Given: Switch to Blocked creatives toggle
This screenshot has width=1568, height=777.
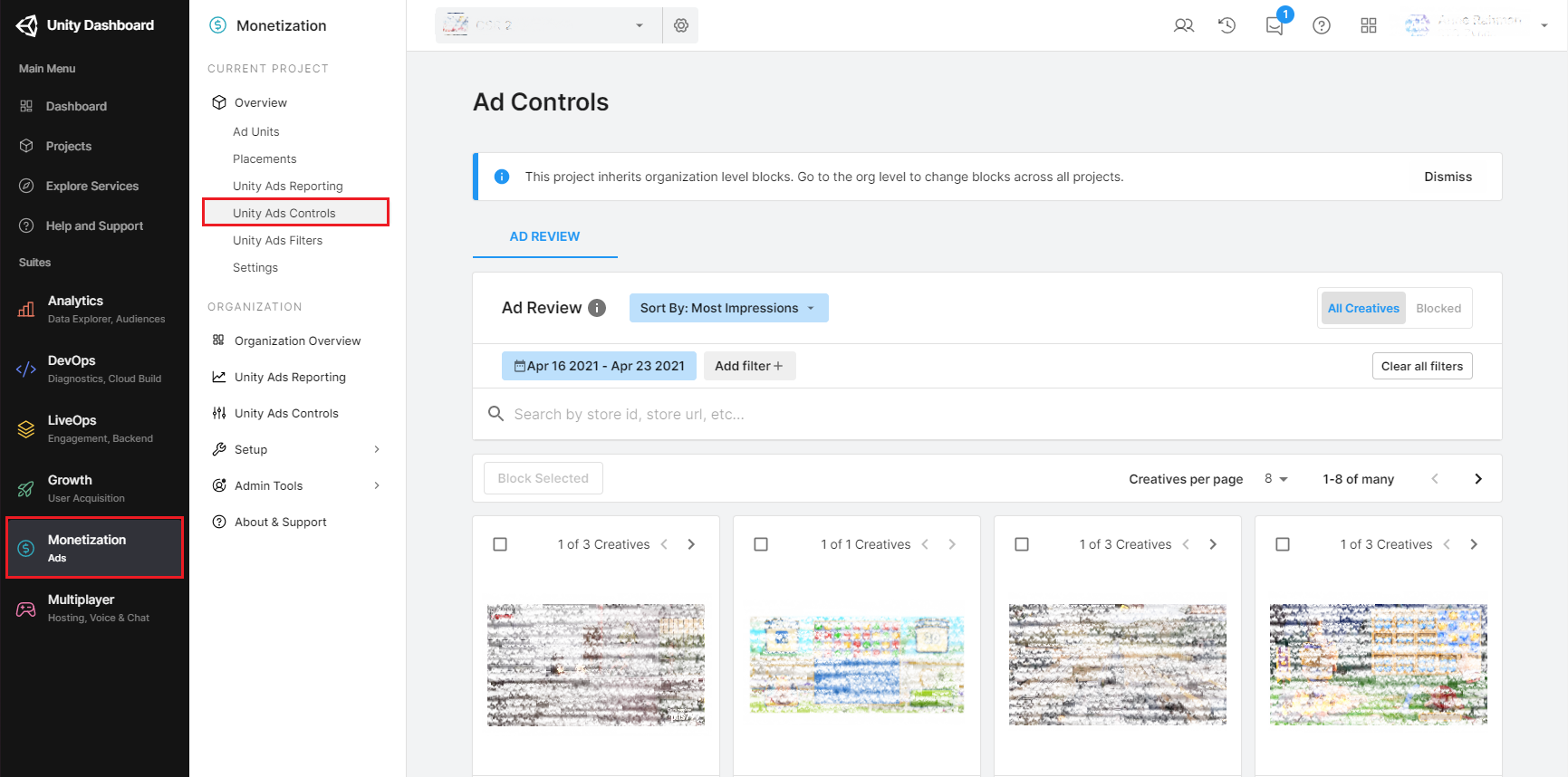Looking at the screenshot, I should [1438, 308].
